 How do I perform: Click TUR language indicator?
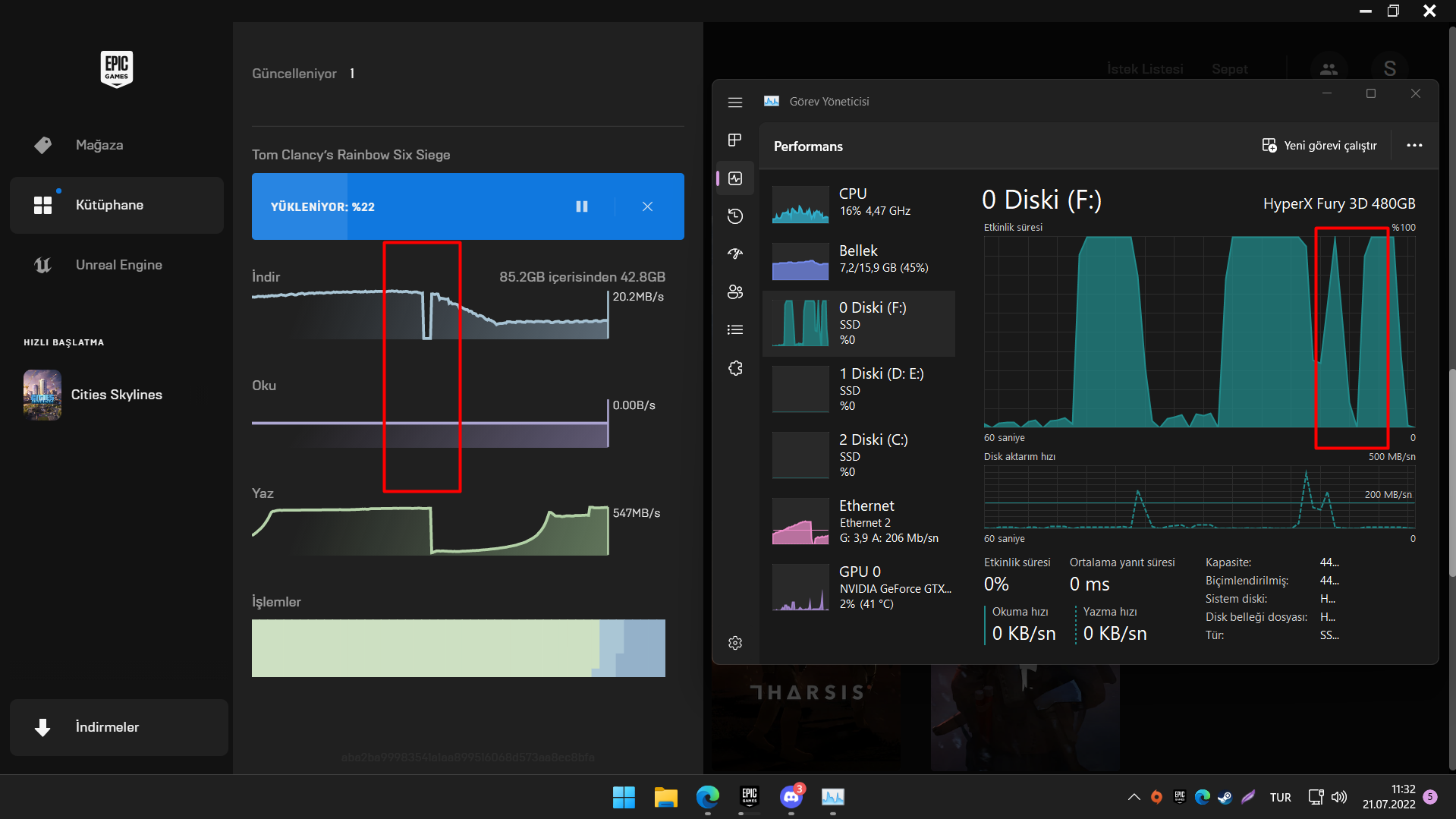[1281, 797]
